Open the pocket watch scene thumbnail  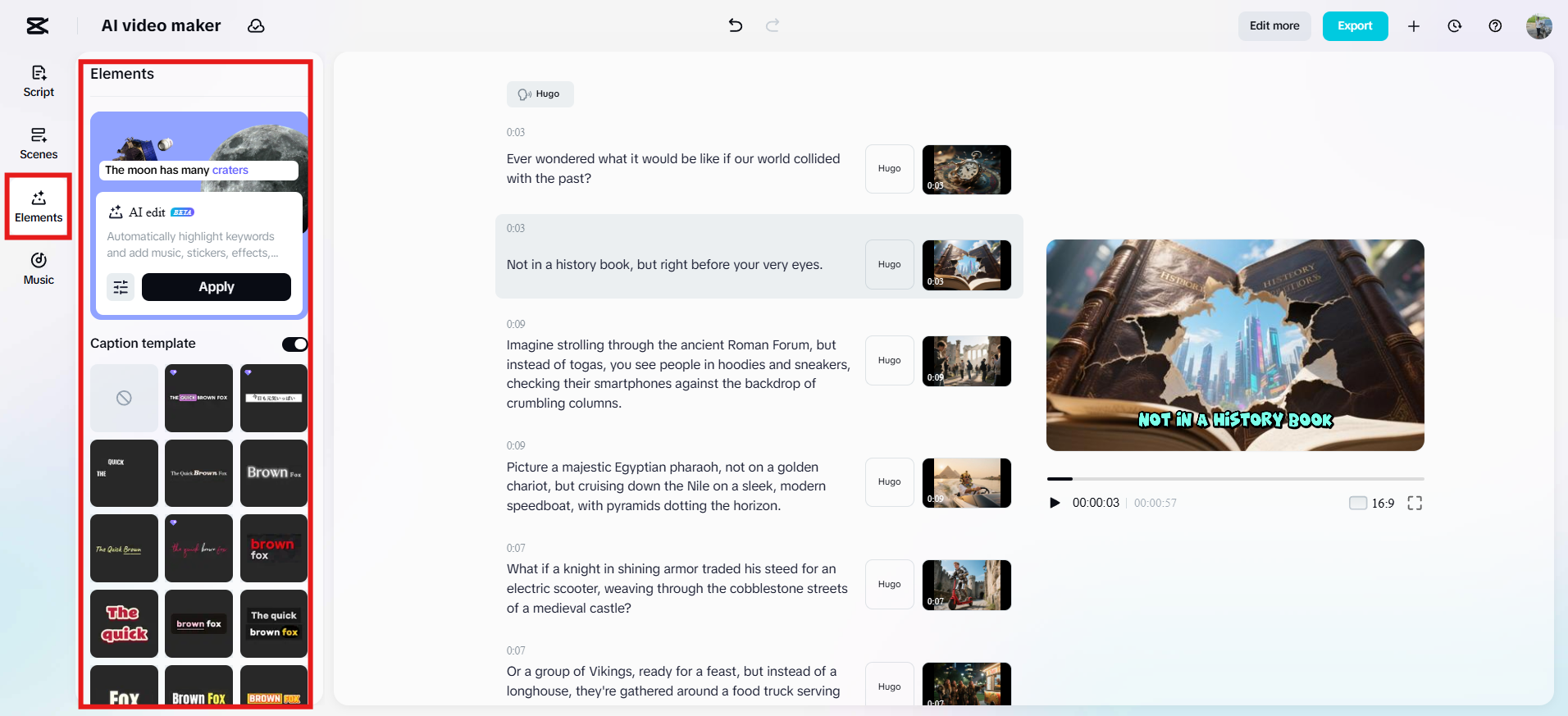(967, 170)
